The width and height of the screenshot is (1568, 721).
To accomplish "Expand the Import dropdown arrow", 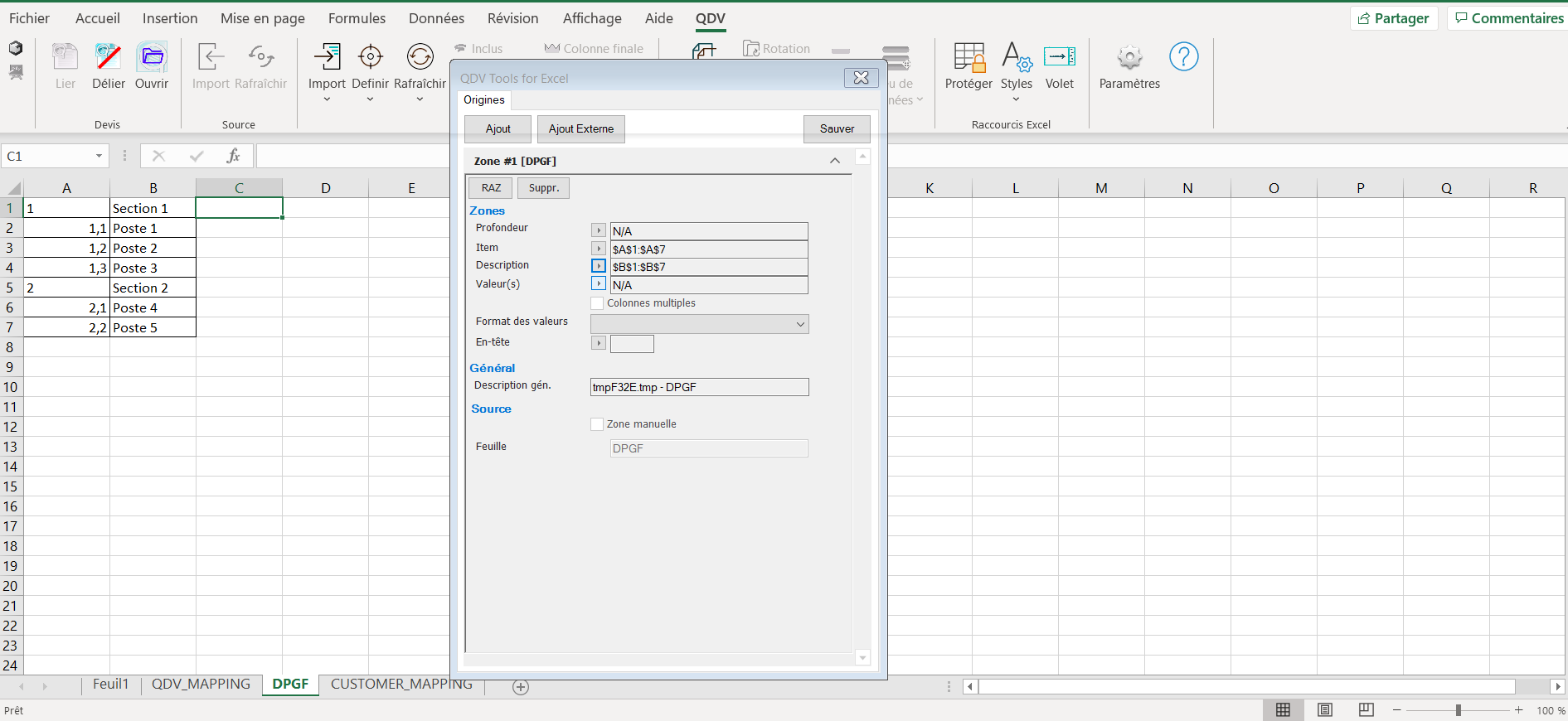I will click(x=327, y=99).
